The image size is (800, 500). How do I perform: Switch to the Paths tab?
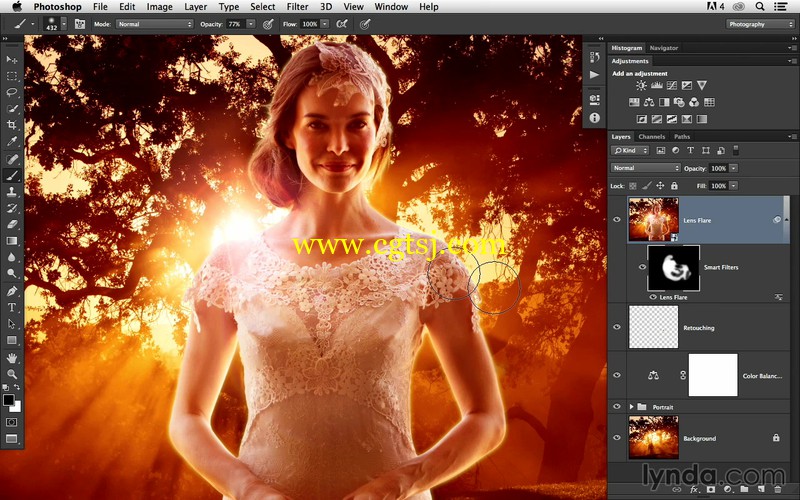pyautogui.click(x=682, y=136)
